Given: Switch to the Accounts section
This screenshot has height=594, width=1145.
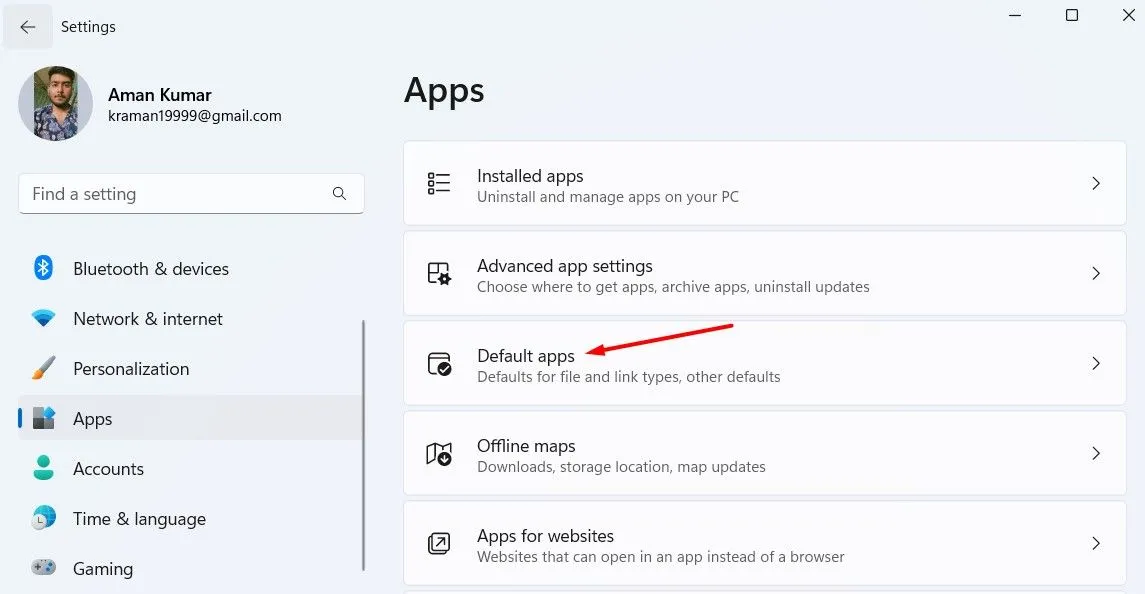Looking at the screenshot, I should coord(108,468).
